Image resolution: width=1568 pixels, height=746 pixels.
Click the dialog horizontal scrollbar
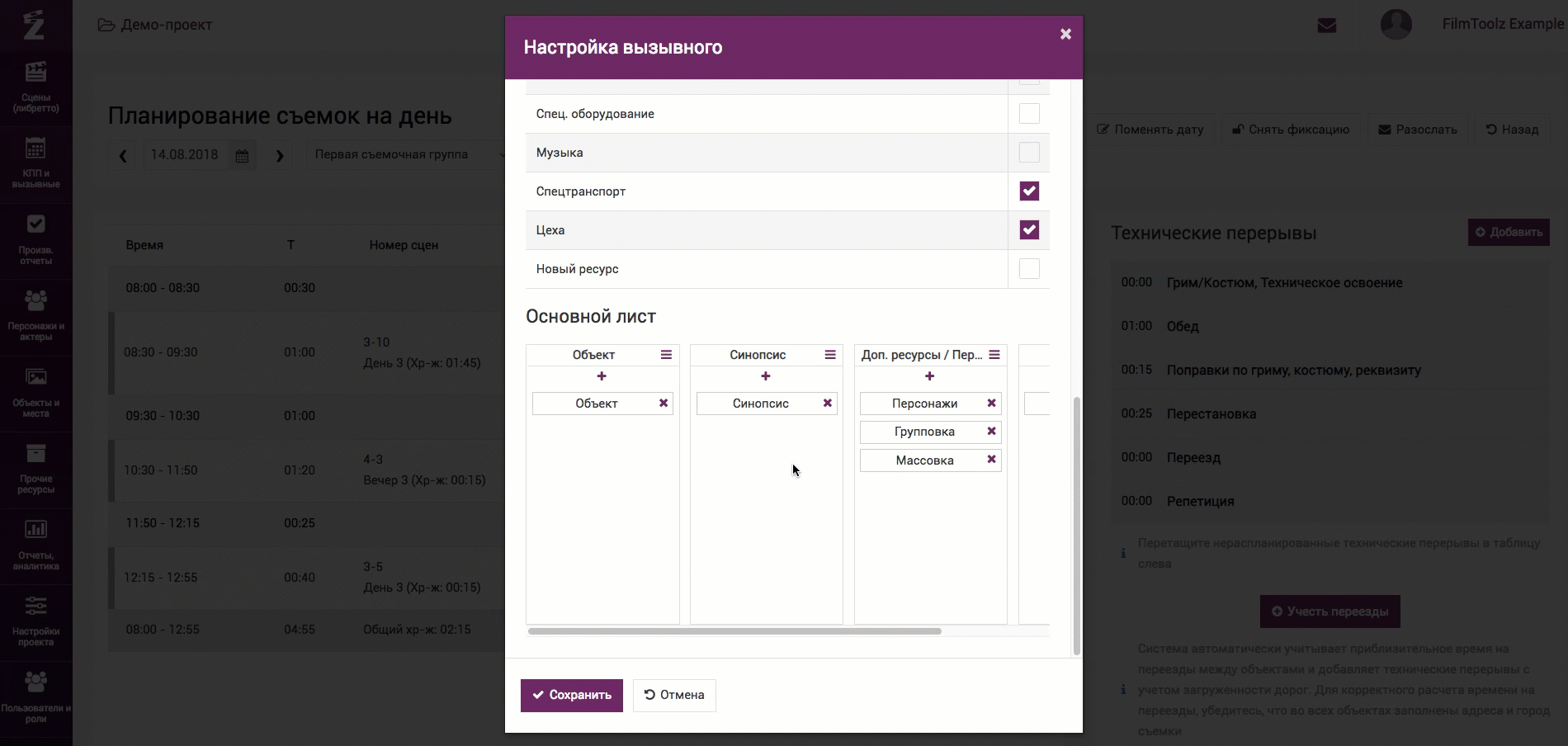(x=734, y=631)
